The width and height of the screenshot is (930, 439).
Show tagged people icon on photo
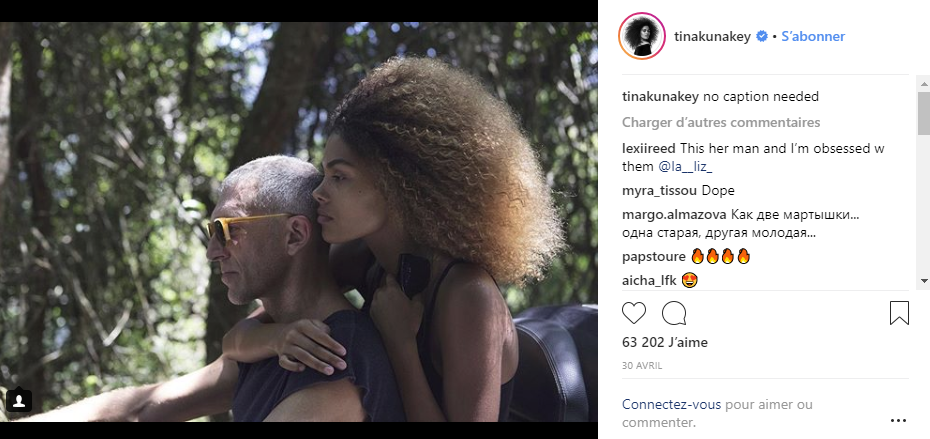coord(19,401)
